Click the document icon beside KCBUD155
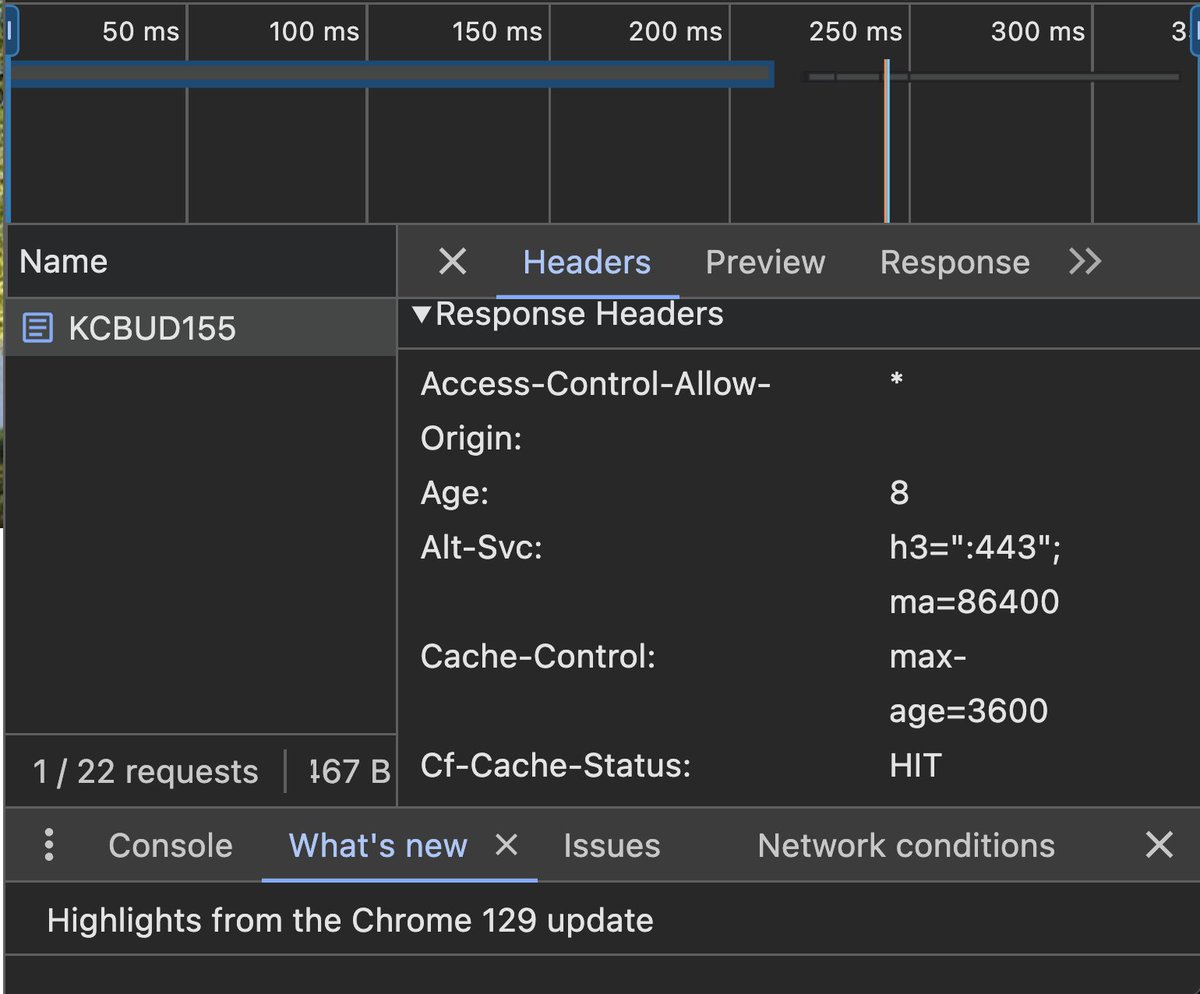The image size is (1200, 994). point(36,327)
